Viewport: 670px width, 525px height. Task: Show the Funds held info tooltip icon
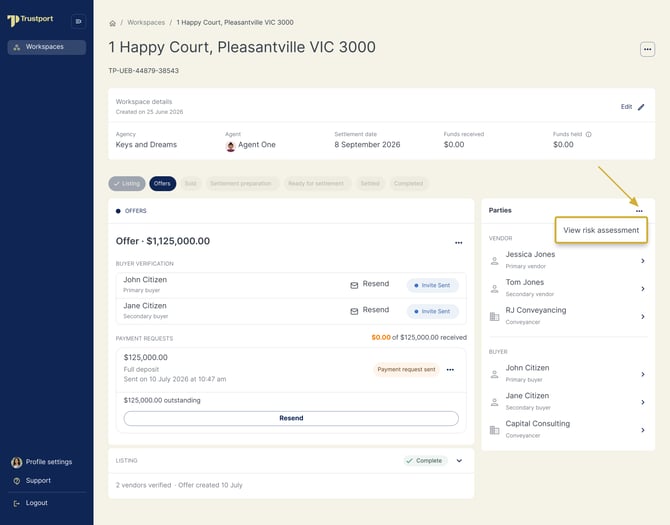pyautogui.click(x=588, y=134)
